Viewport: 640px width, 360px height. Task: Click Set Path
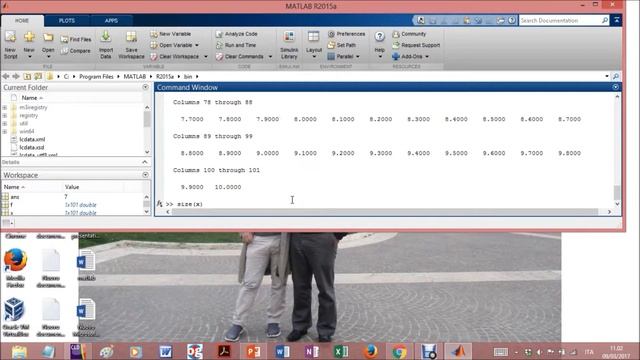point(342,45)
